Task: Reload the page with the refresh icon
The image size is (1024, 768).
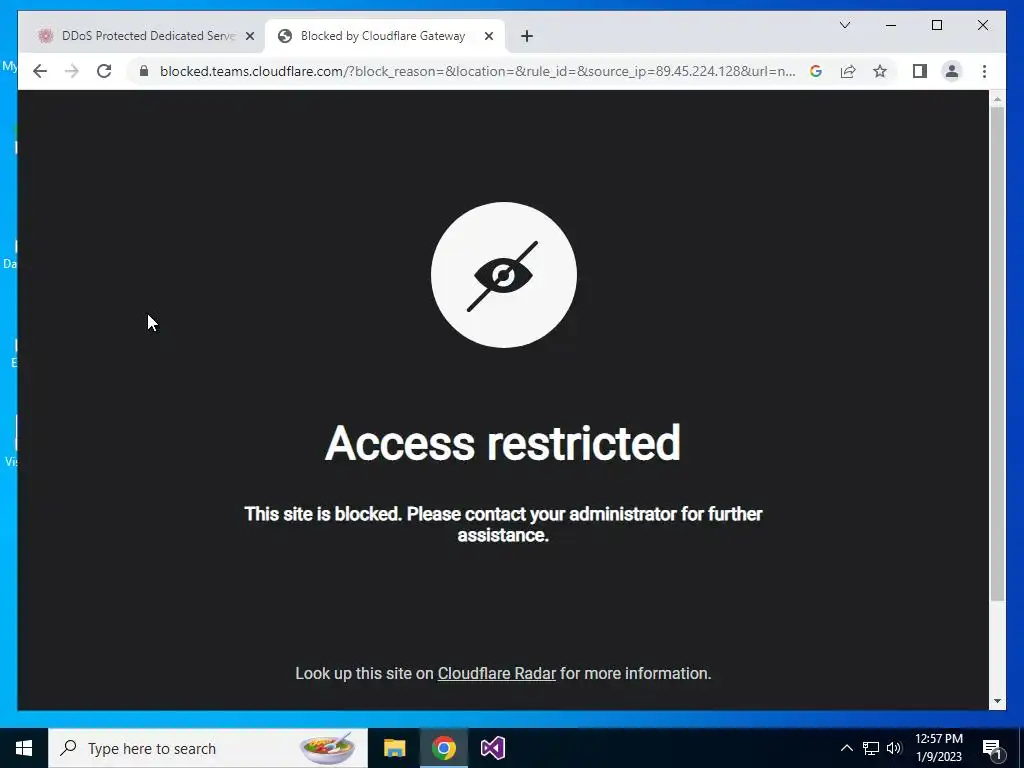Action: coord(104,71)
